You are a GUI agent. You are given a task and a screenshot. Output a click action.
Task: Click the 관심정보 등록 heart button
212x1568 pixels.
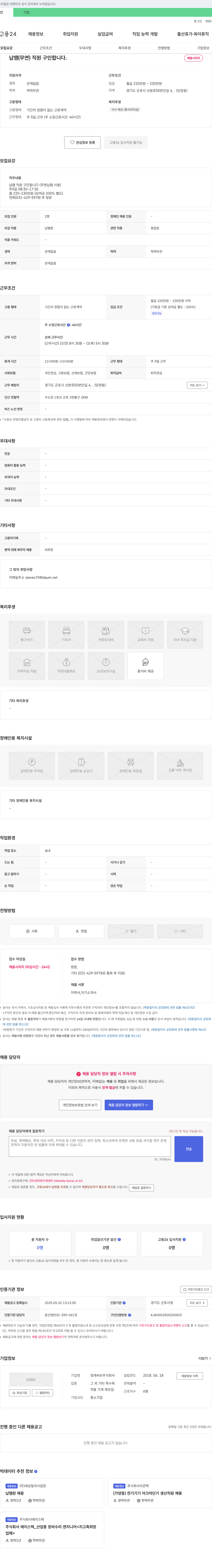[x=82, y=142]
